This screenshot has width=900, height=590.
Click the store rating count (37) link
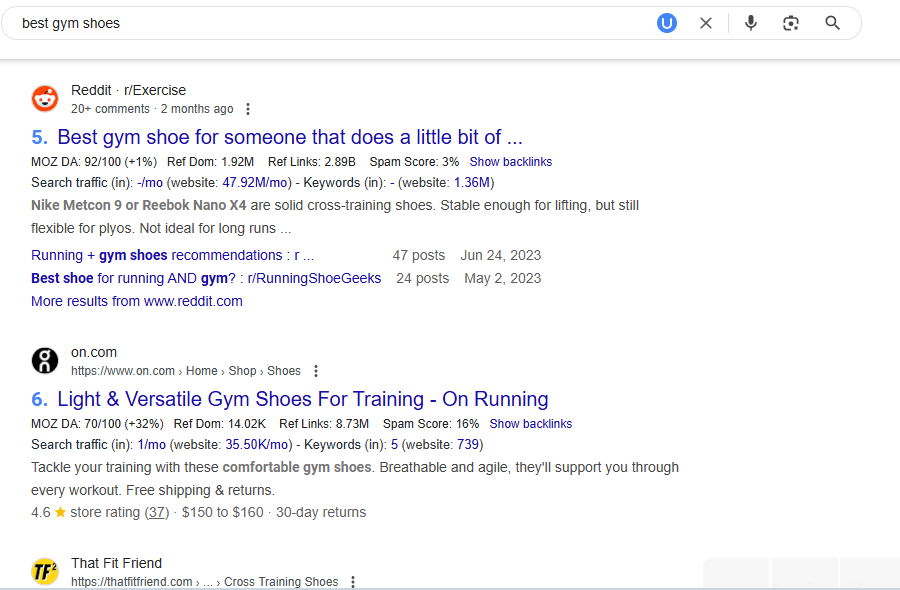pos(157,513)
